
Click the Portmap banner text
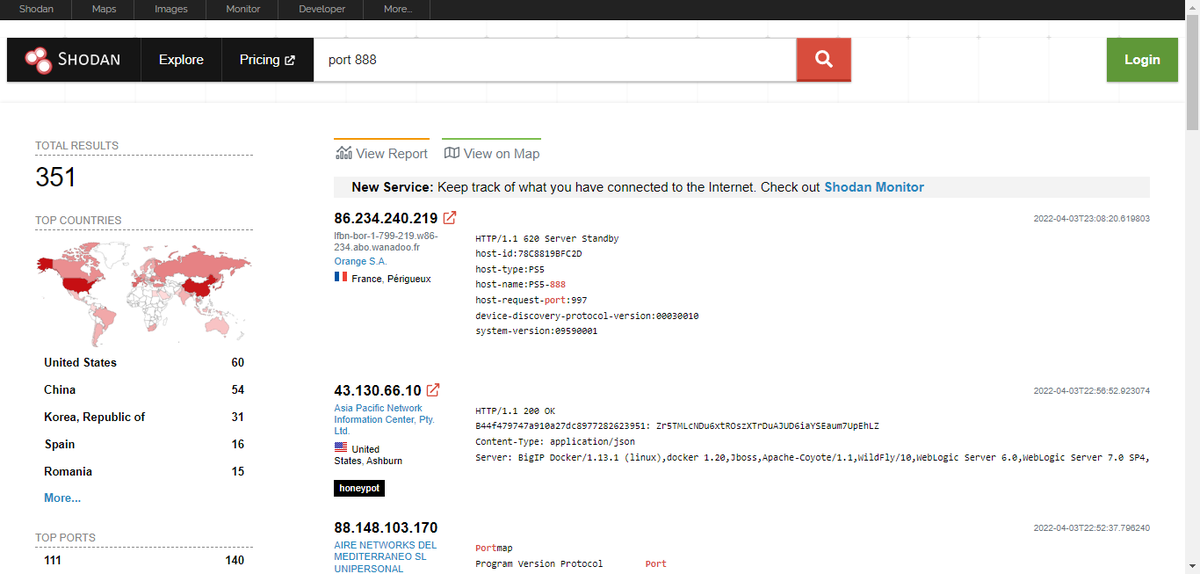pyautogui.click(x=493, y=548)
